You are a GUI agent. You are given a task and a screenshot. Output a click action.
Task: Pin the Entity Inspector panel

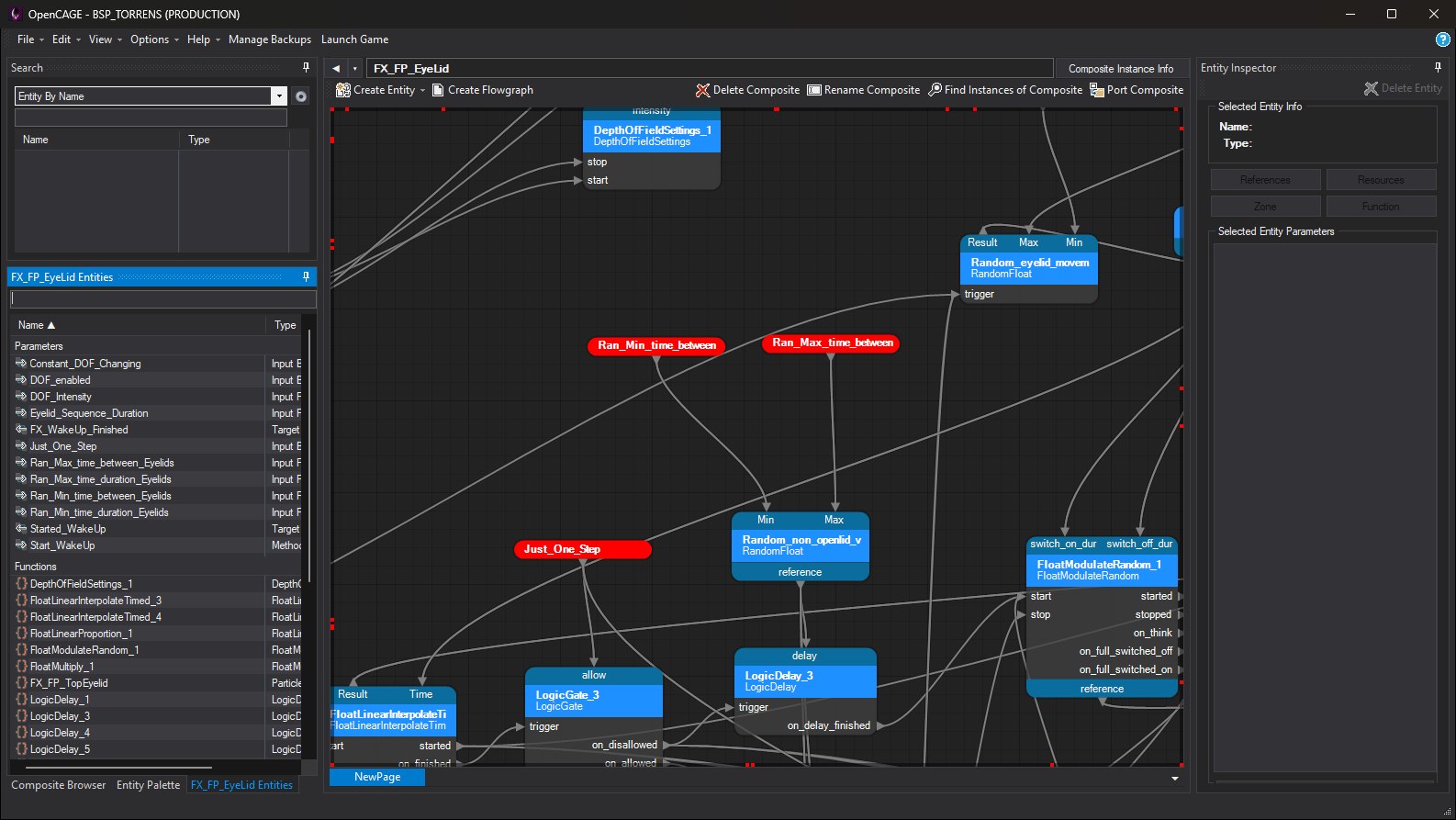tap(1438, 68)
